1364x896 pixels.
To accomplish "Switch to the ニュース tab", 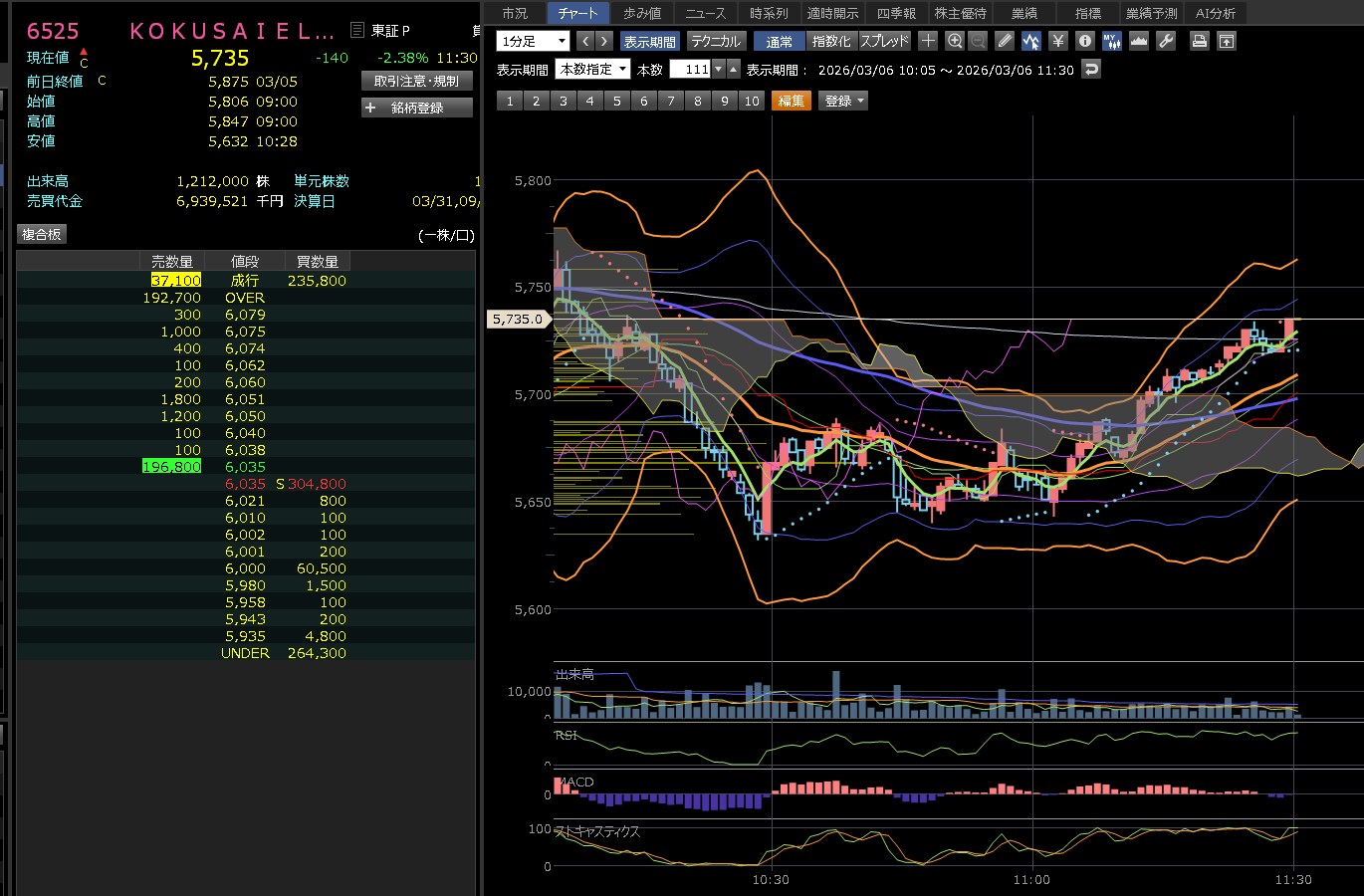I will coord(706,13).
